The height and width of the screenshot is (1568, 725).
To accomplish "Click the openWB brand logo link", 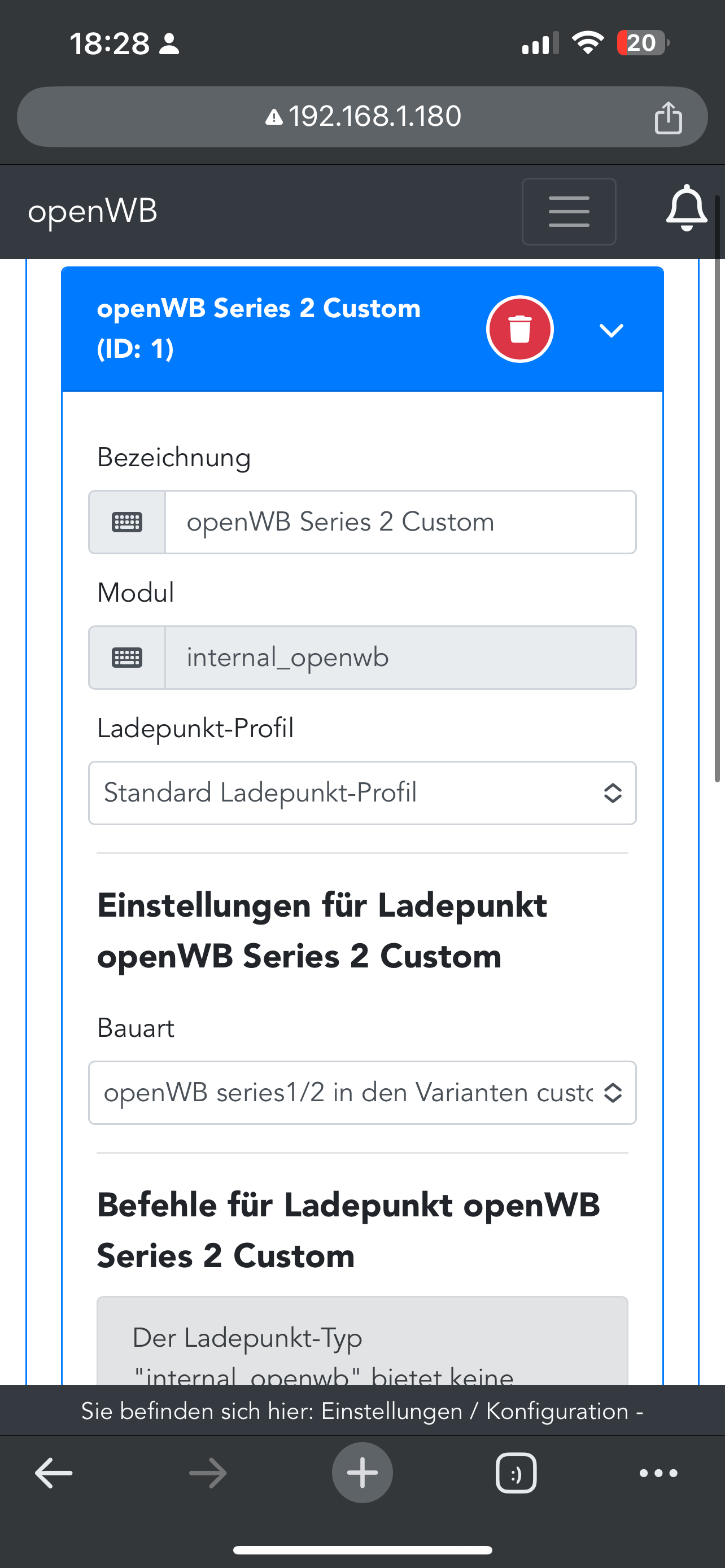I will [x=93, y=211].
